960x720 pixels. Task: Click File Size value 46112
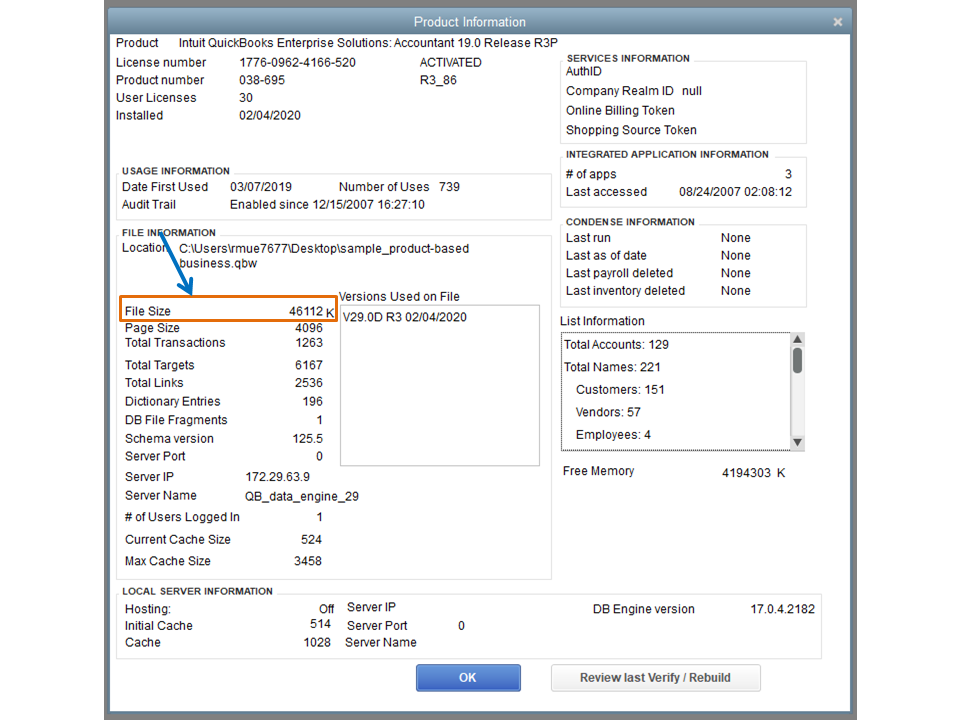(306, 311)
